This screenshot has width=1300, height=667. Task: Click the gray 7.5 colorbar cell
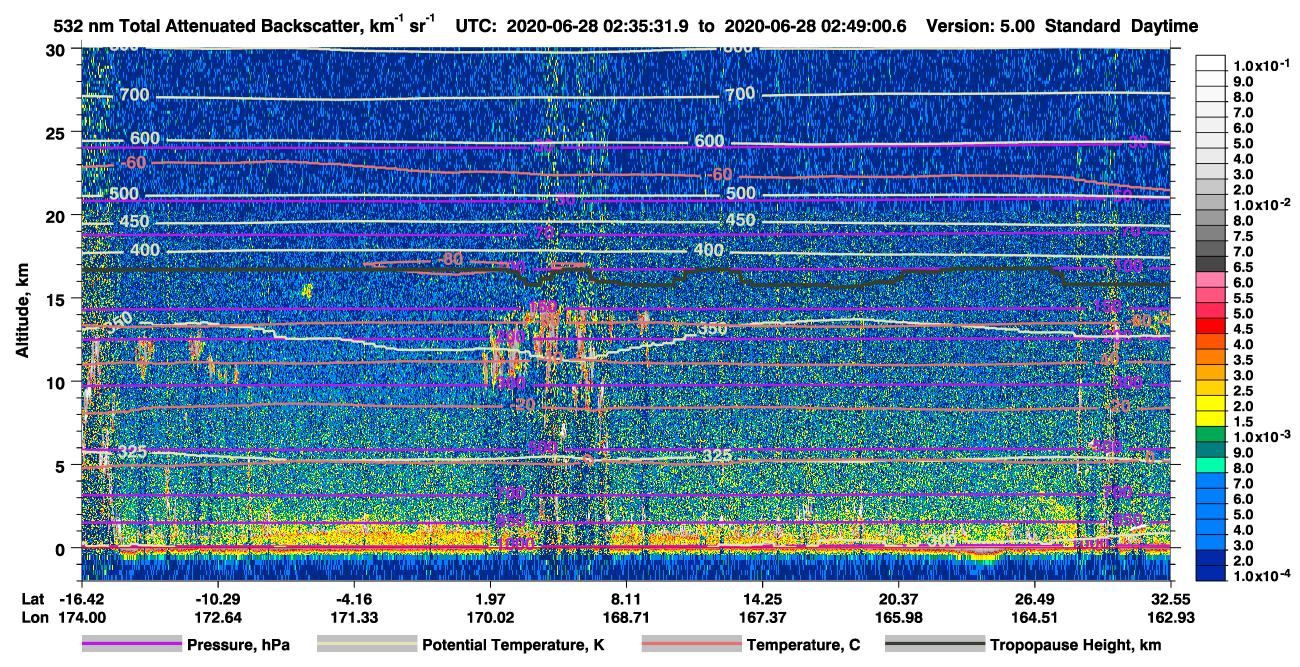coord(1210,236)
